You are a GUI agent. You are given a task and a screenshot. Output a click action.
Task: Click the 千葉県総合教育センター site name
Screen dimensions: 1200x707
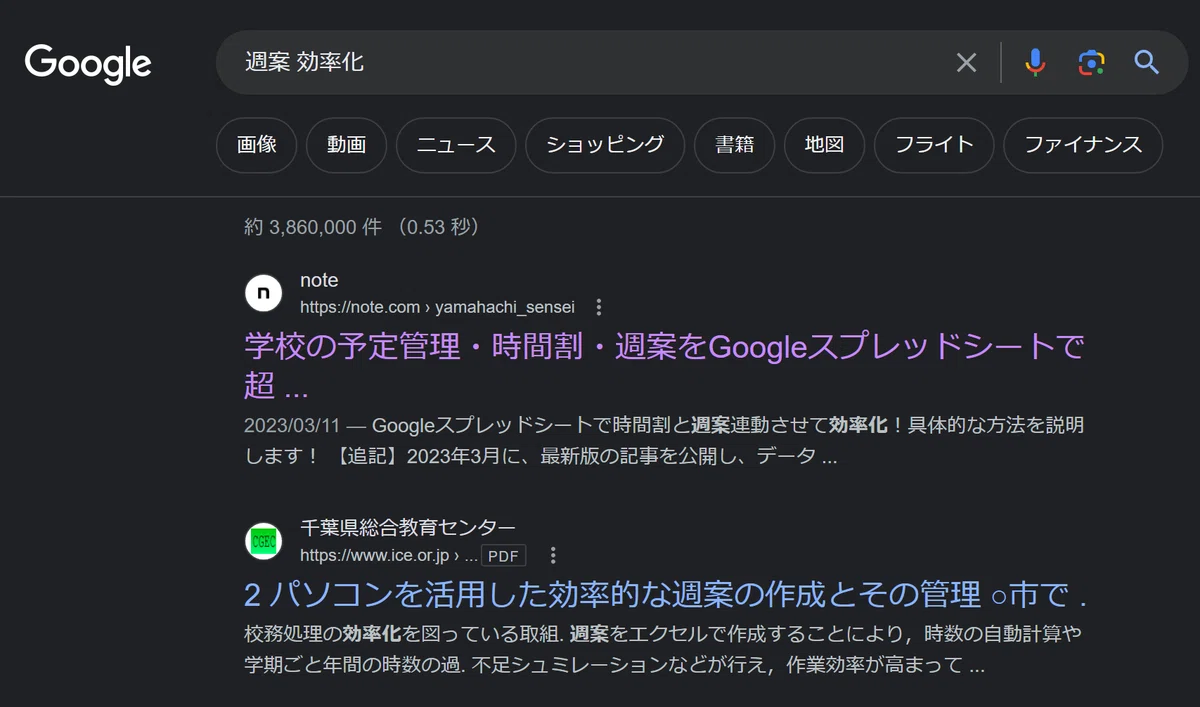pos(408,528)
